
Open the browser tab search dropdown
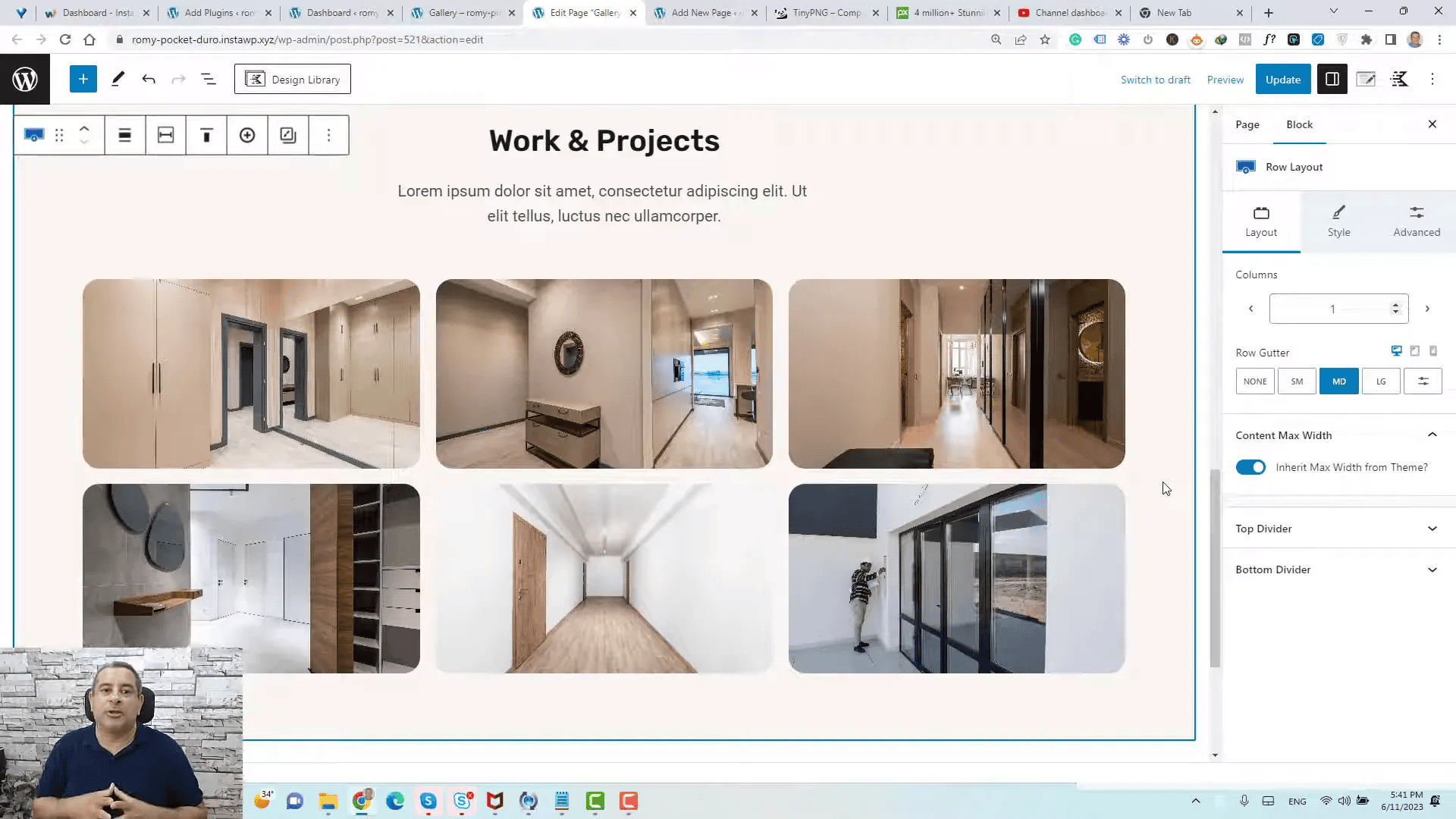point(1334,11)
